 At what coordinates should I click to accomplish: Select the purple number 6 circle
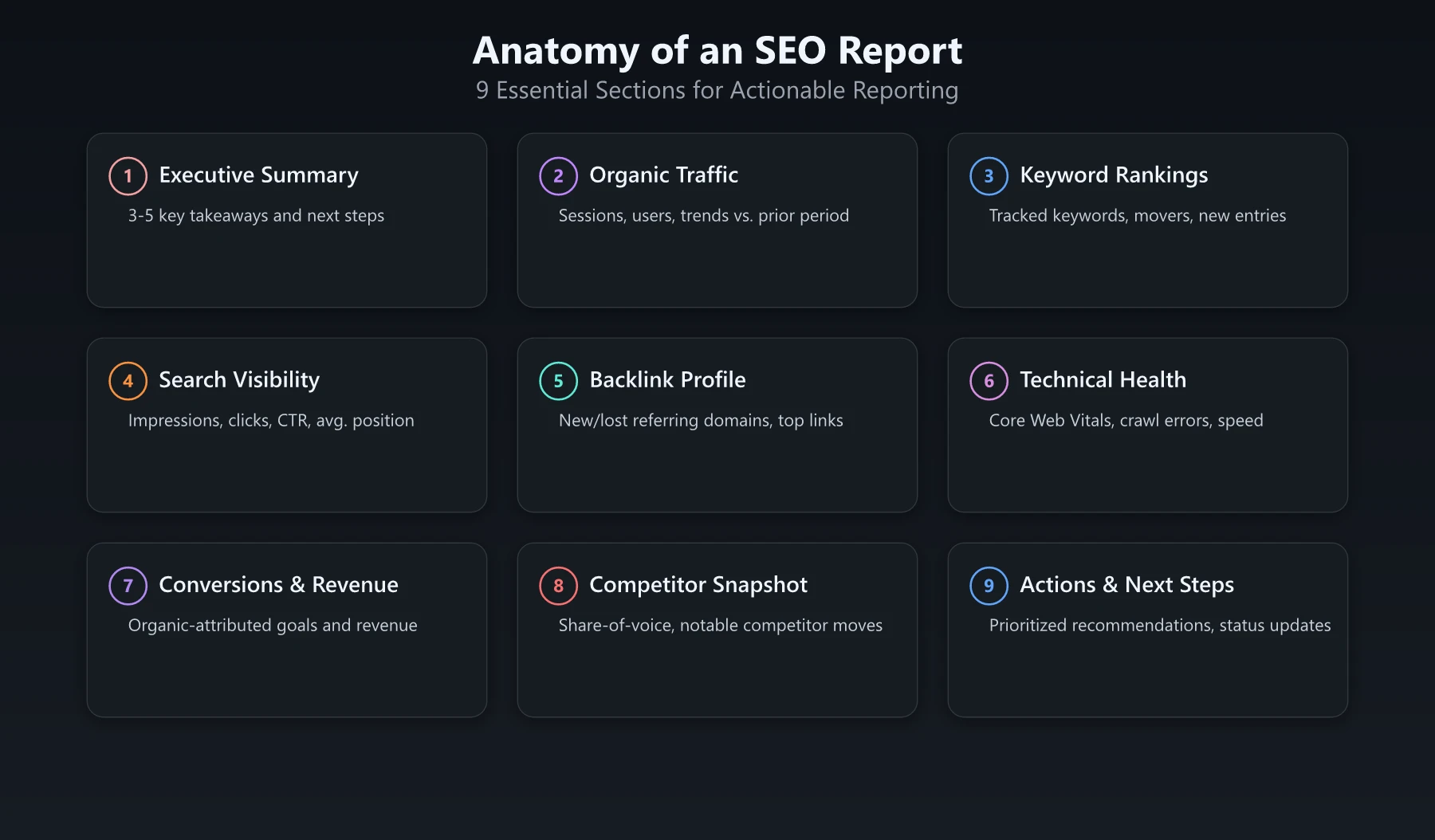click(989, 380)
